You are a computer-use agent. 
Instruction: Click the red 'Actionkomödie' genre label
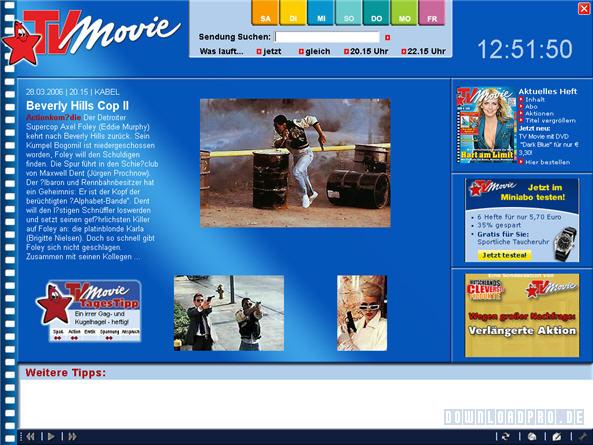pos(53,118)
